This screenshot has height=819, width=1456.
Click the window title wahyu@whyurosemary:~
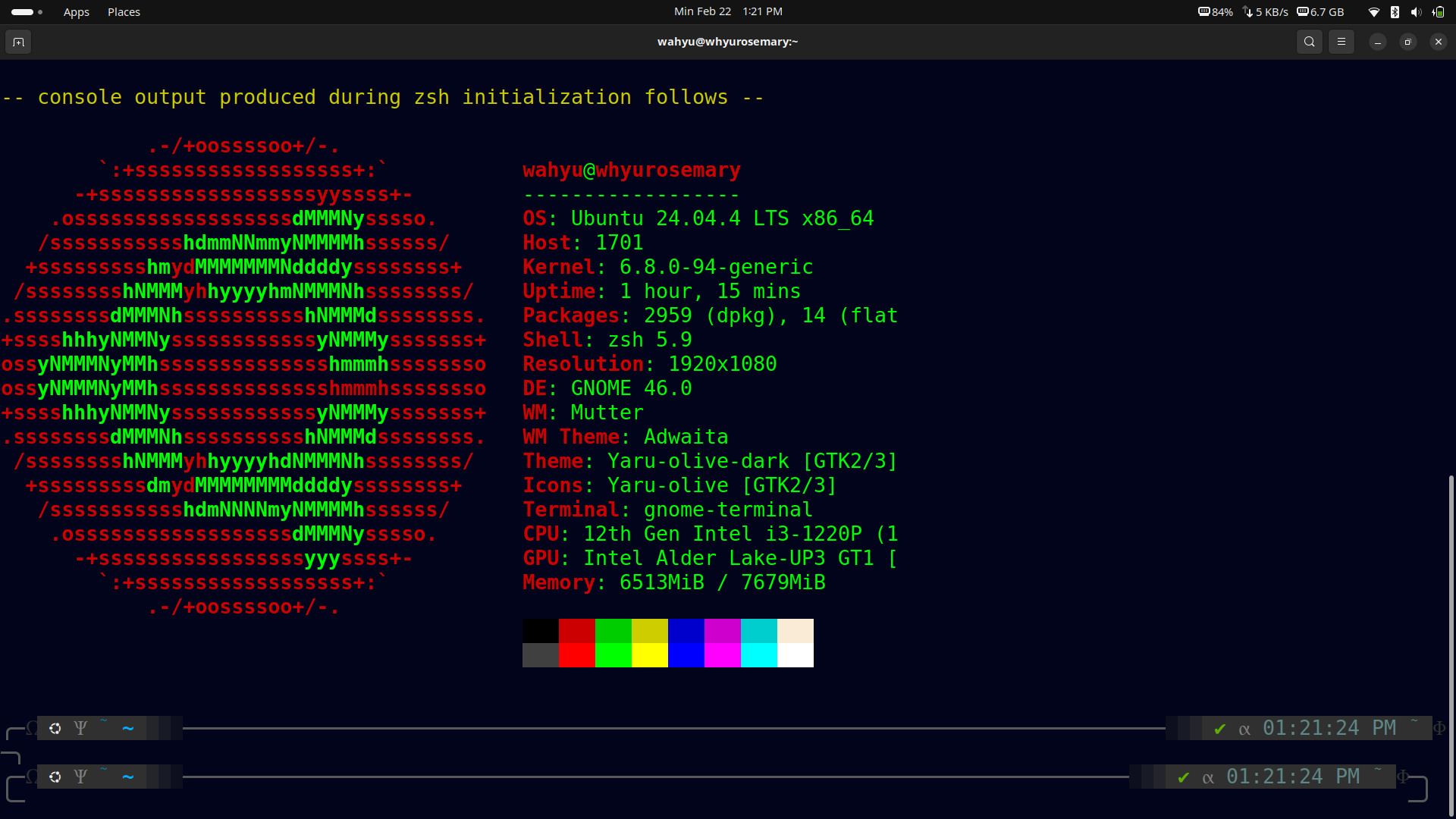(x=727, y=42)
